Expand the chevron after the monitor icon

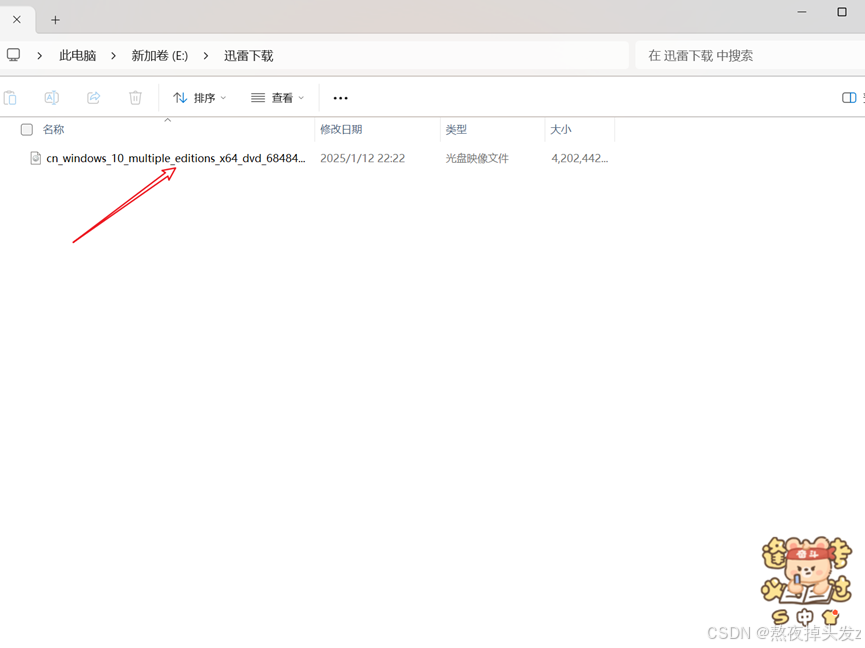(x=40, y=56)
